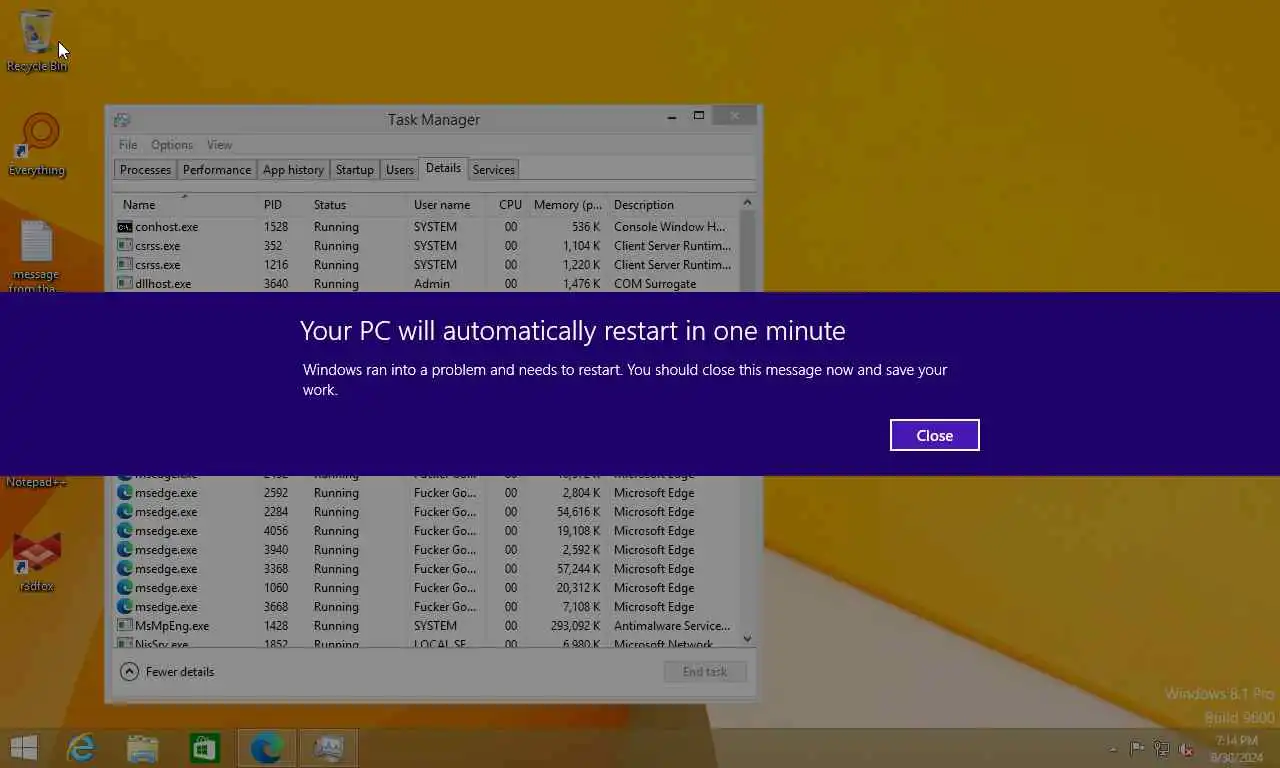1280x768 pixels.
Task: Select msedge.exe with PID 3668
Action: click(x=427, y=607)
